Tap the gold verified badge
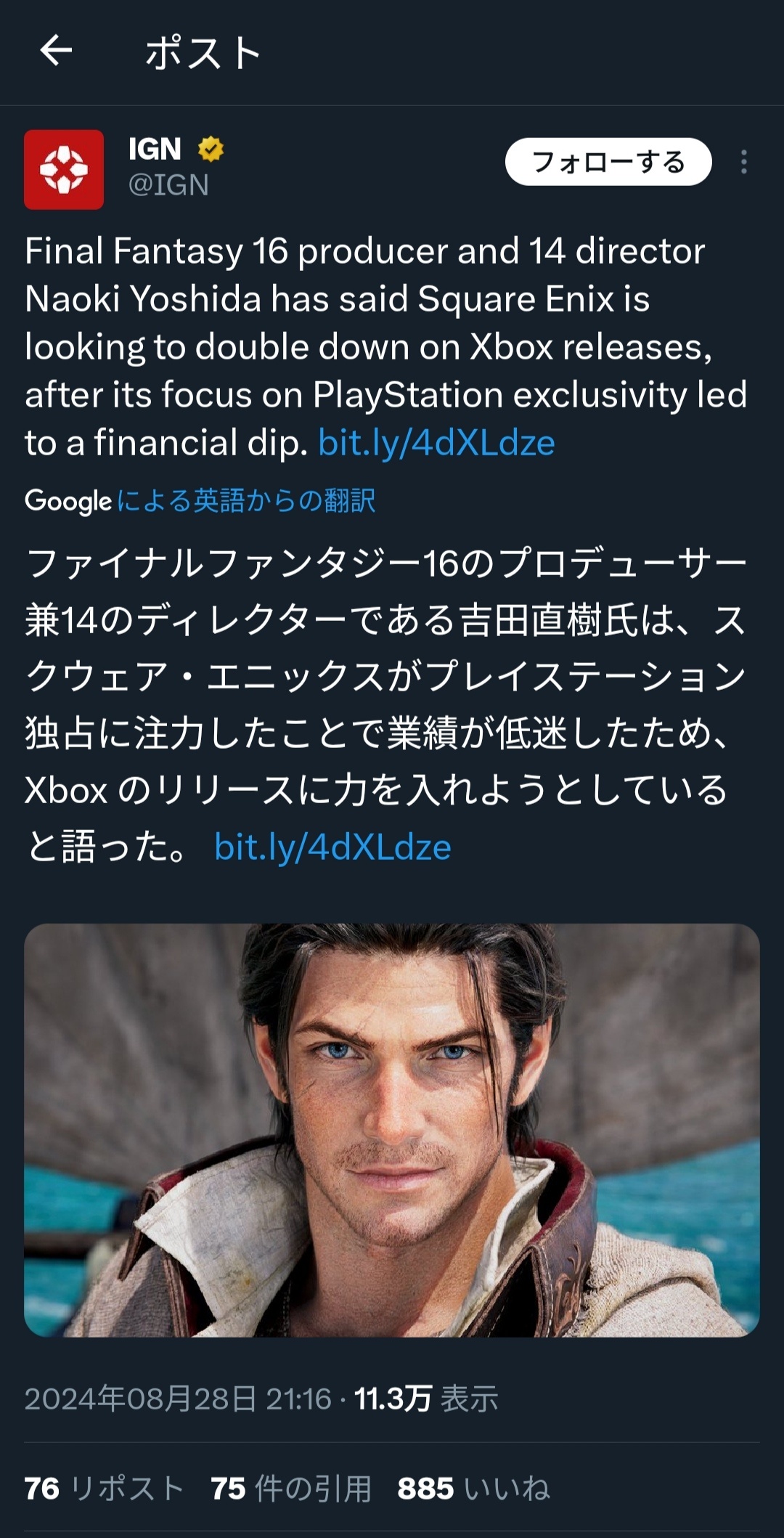 coord(211,149)
